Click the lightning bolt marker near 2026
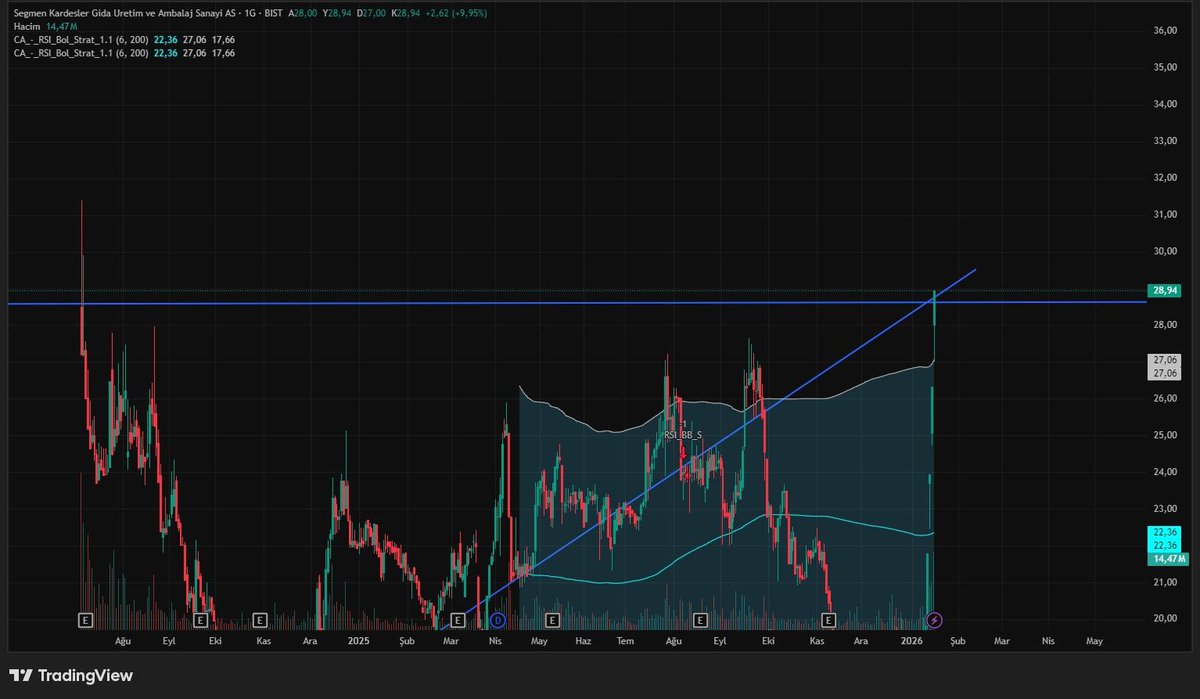The height and width of the screenshot is (699, 1200). pyautogui.click(x=934, y=620)
